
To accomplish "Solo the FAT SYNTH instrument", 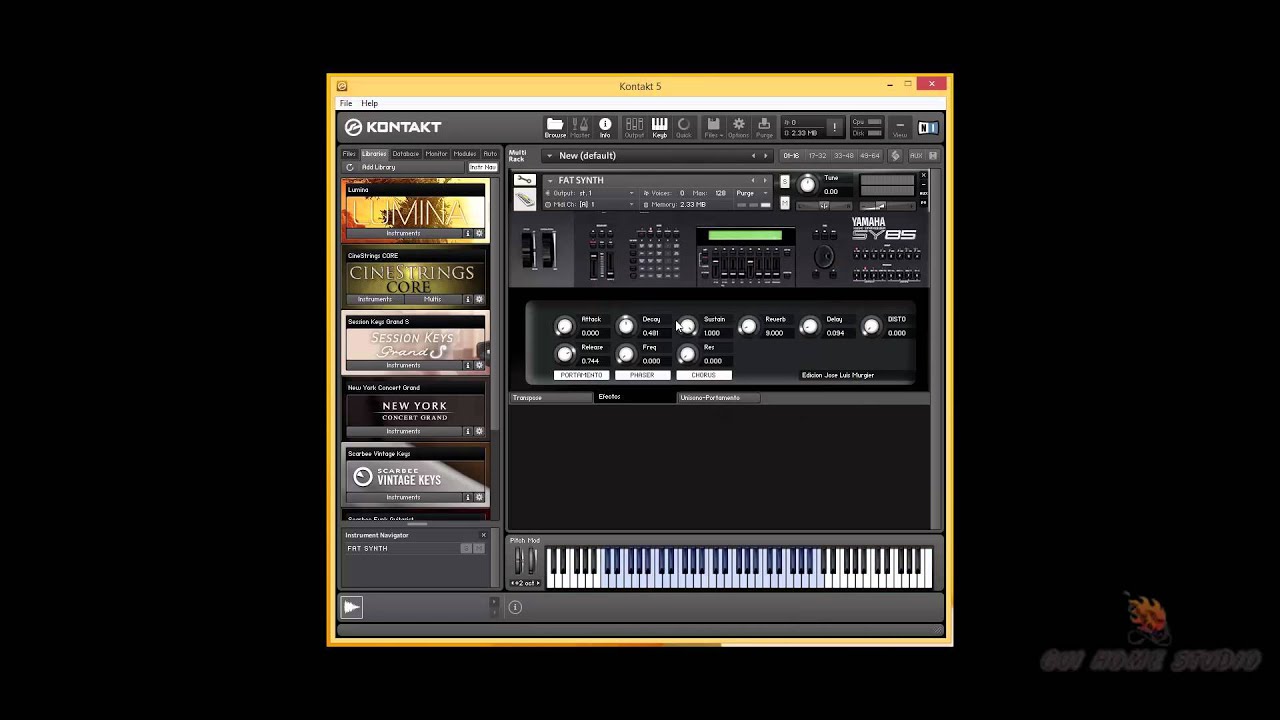I will 785,180.
